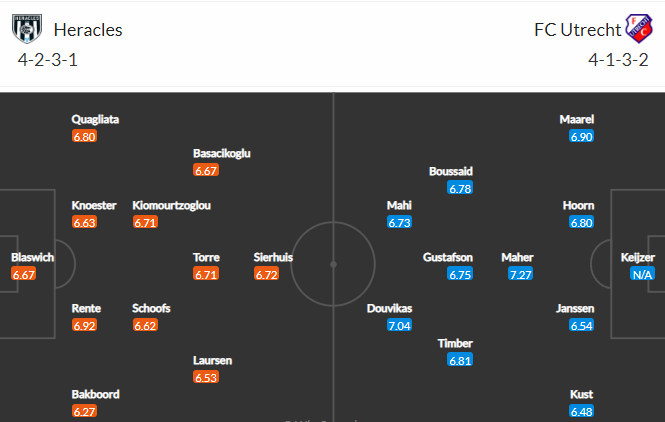Click the Heracles 4-2-3-1 formation text

[x=48, y=60]
